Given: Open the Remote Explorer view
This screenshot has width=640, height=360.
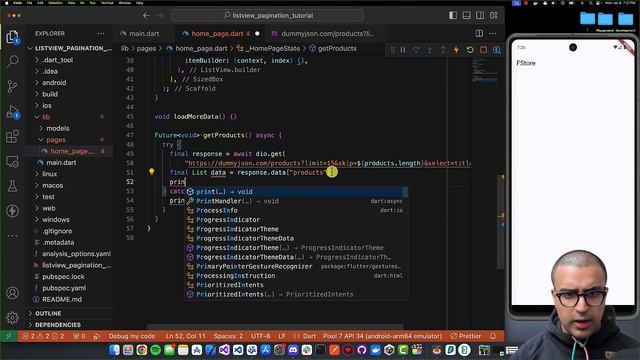Looking at the screenshot, I should coord(13,162).
